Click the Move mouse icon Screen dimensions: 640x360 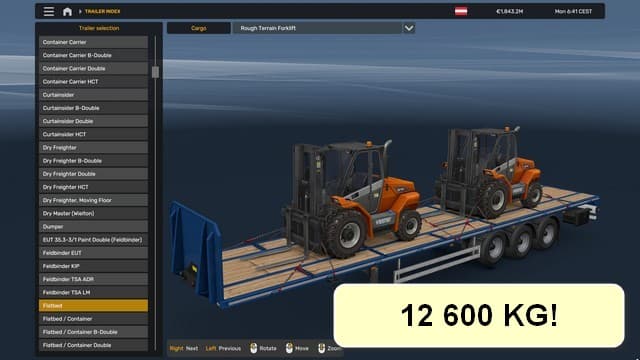[289, 348]
